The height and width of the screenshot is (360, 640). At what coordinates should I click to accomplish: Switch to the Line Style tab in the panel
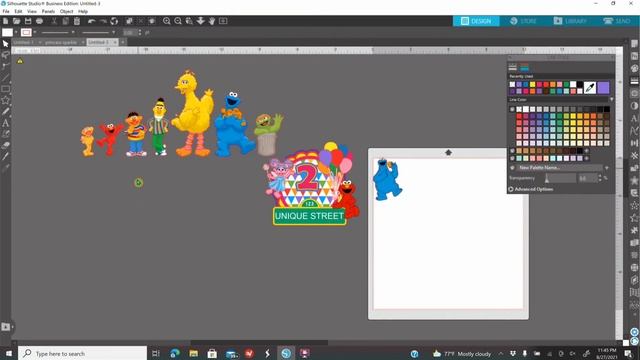513,67
